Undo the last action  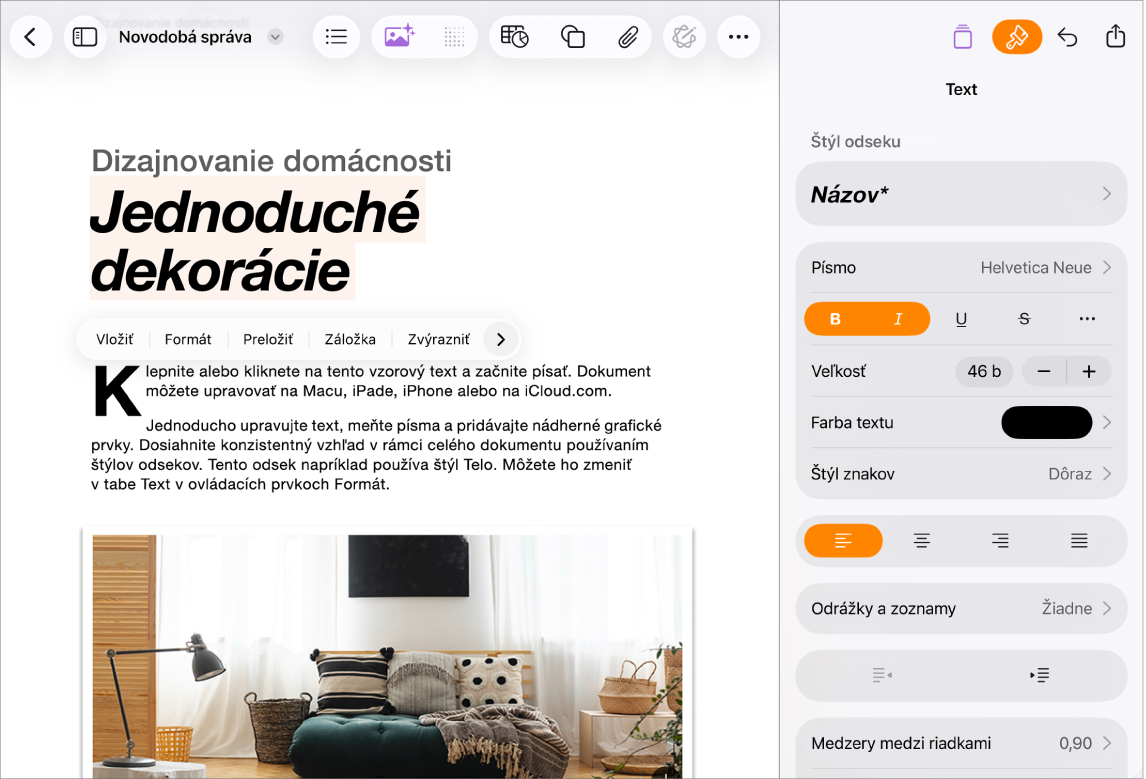click(1067, 37)
